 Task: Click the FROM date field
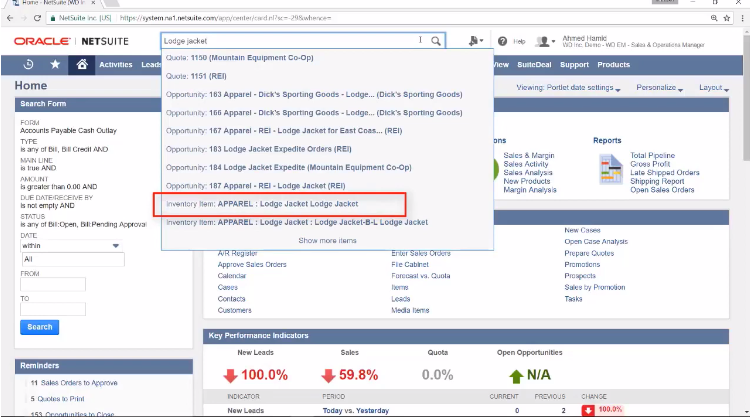click(53, 285)
